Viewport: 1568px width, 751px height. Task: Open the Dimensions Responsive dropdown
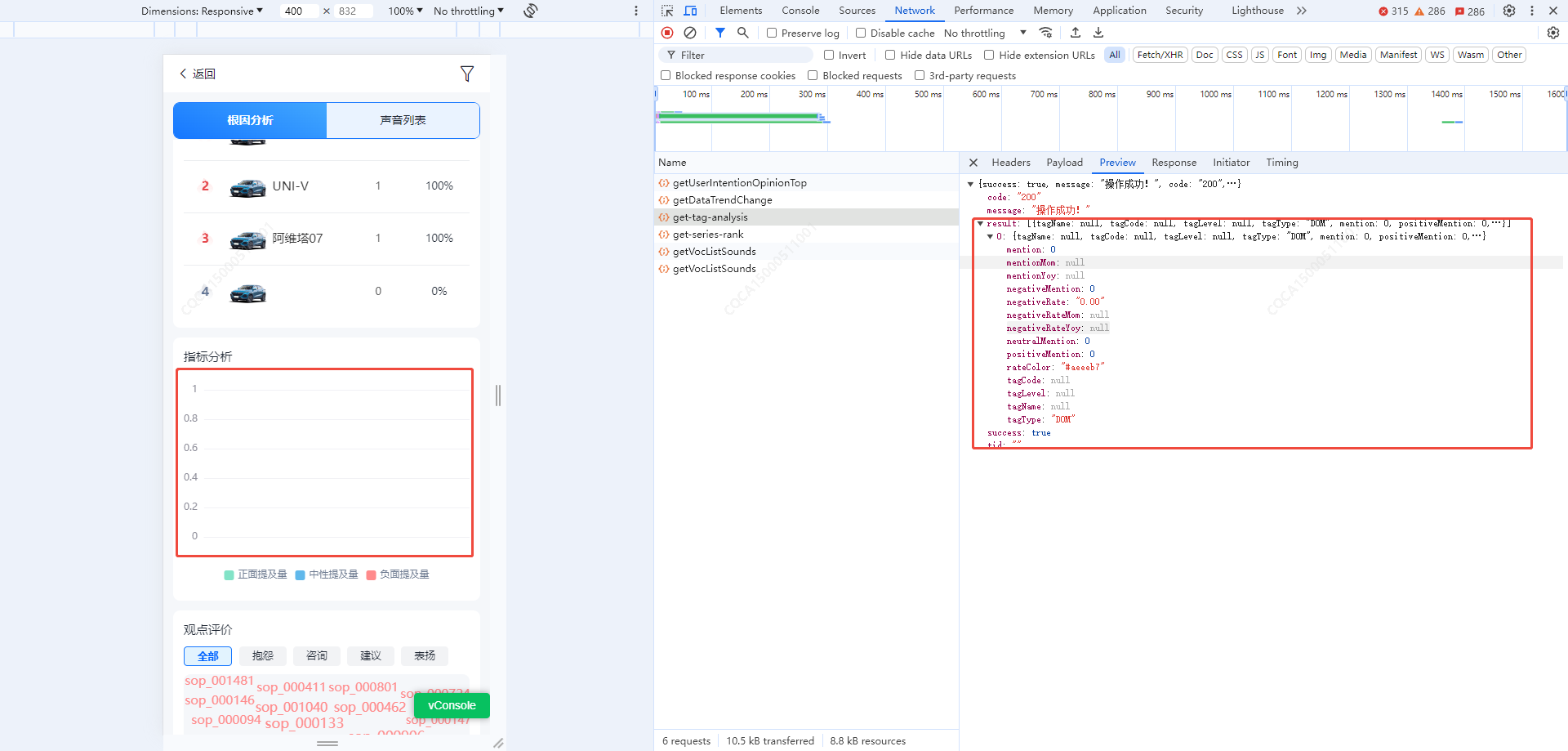(x=202, y=11)
